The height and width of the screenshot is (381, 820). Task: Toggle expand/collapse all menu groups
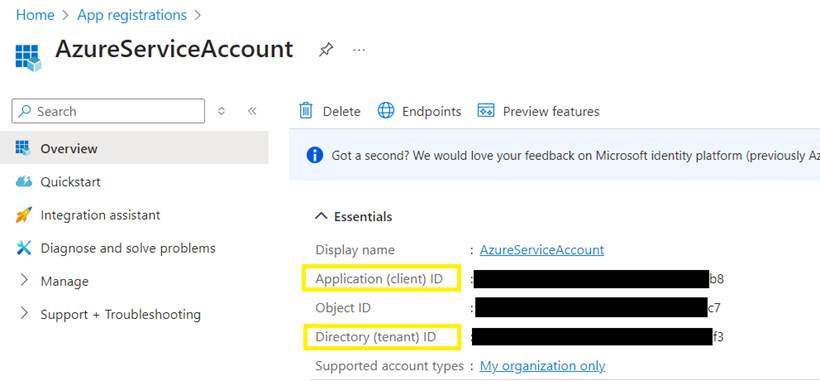point(222,111)
